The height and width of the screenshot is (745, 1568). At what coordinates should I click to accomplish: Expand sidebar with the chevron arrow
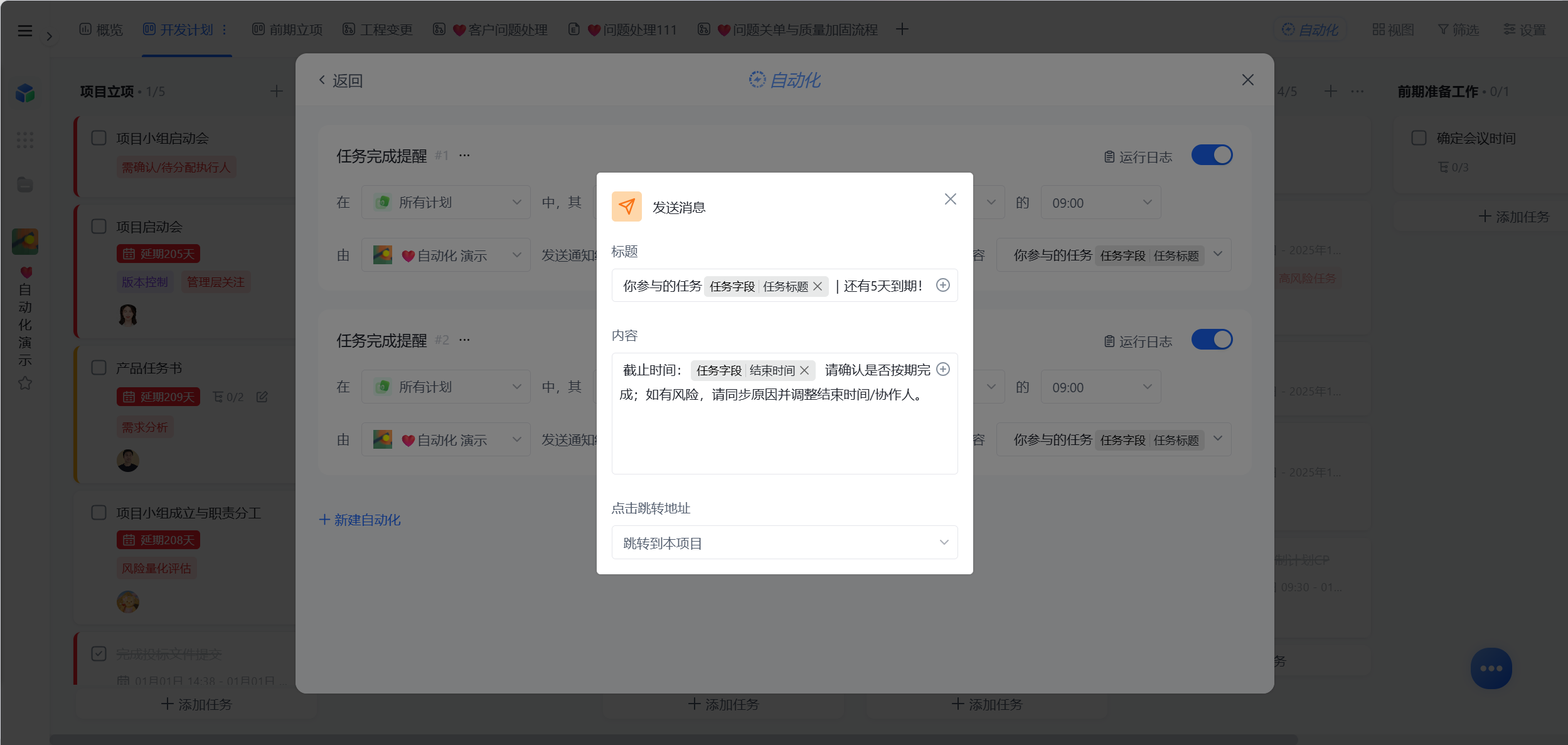(50, 36)
